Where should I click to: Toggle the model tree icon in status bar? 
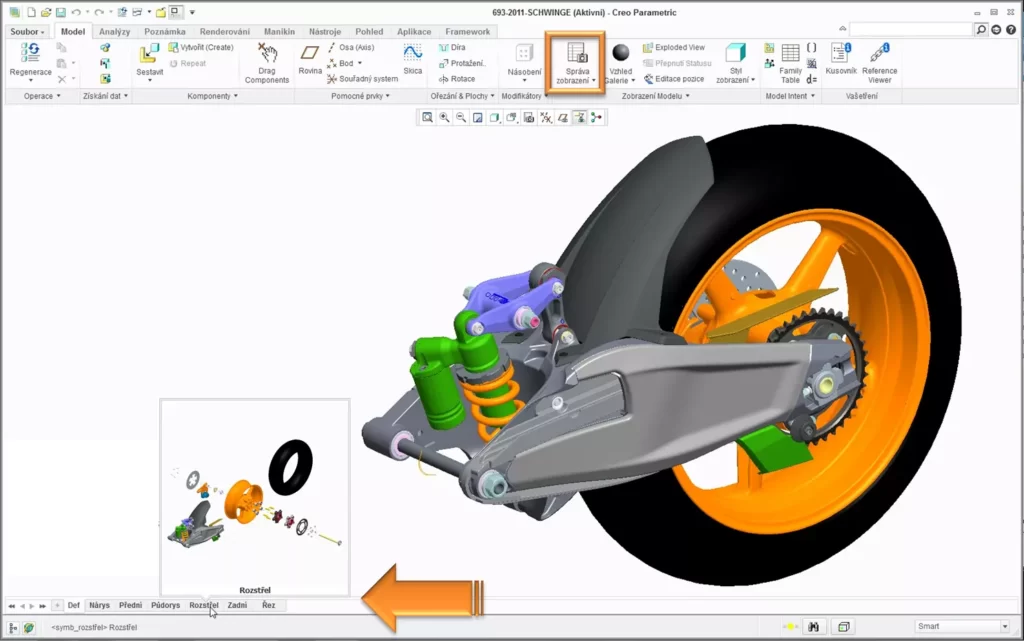[x=12, y=627]
